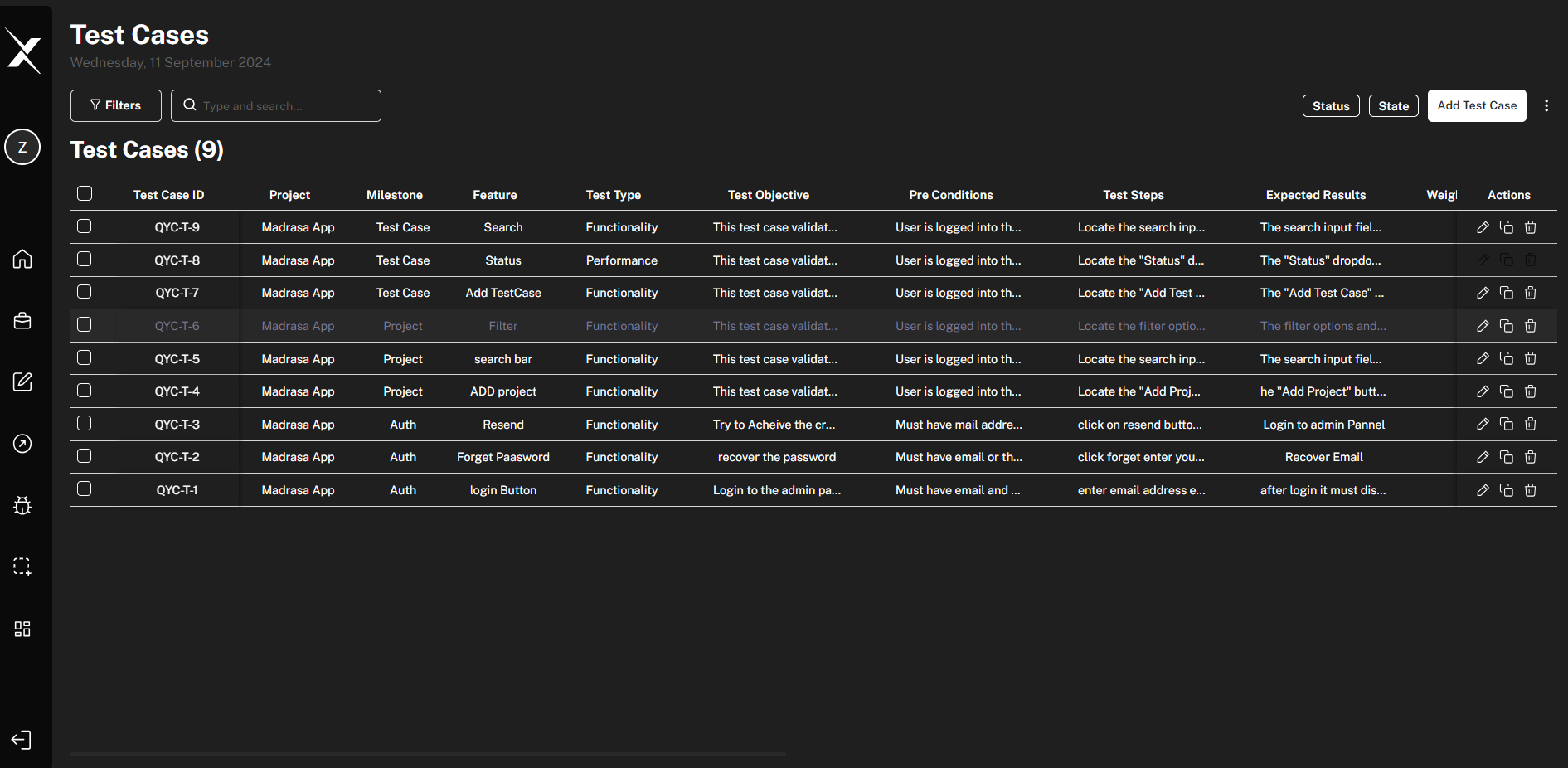Toggle the select-all checkbox in header
This screenshot has width=1568, height=768.
coord(85,193)
